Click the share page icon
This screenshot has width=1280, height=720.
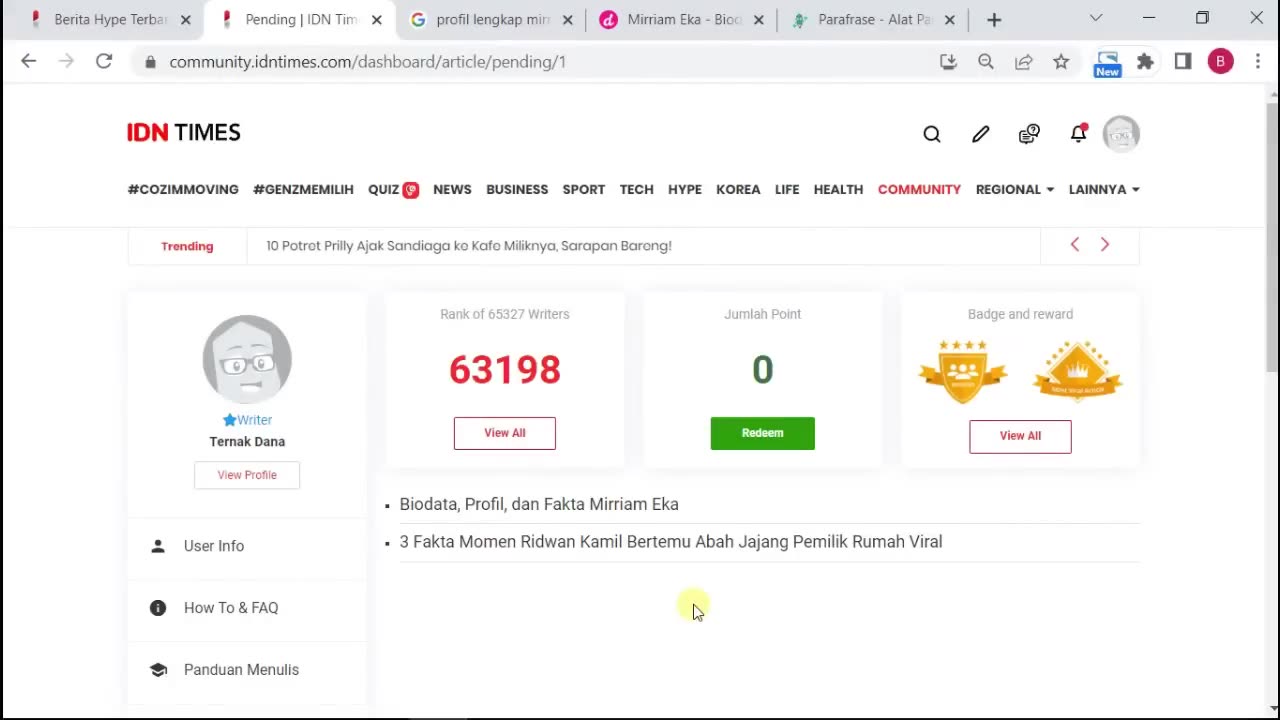1023,62
